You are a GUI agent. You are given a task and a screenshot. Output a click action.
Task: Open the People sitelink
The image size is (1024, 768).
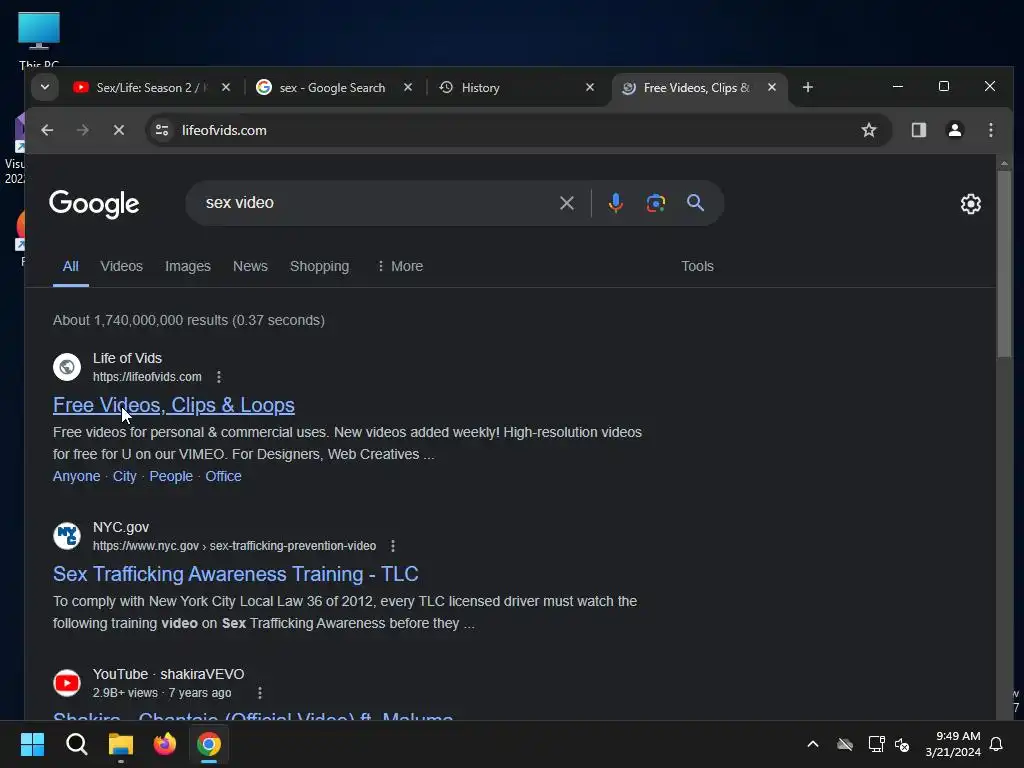(171, 477)
